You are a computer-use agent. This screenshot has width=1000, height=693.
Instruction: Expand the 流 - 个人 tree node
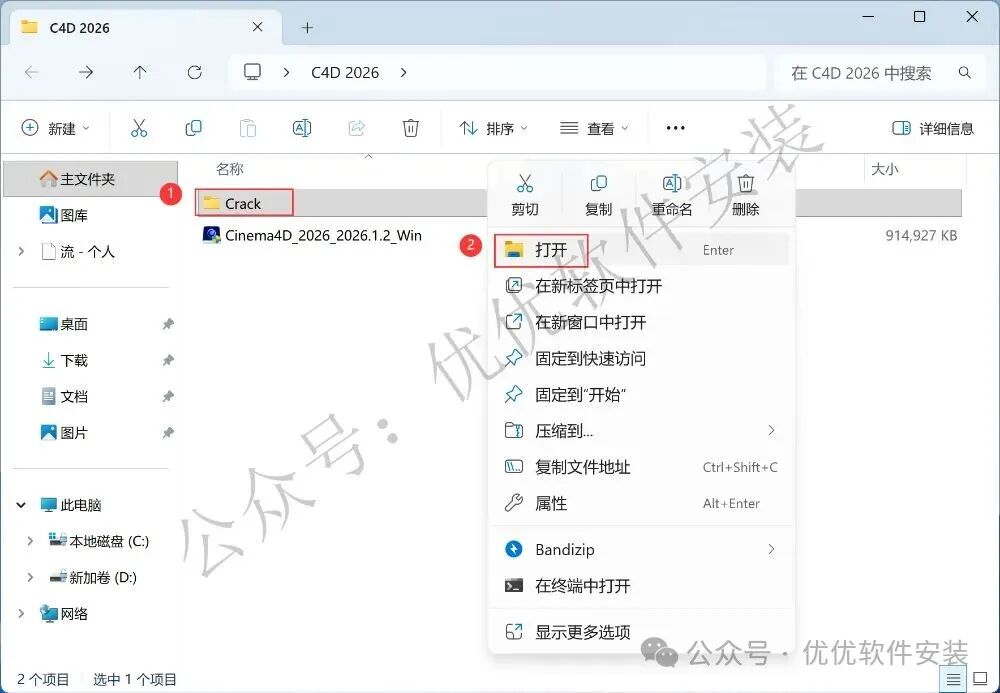click(22, 252)
